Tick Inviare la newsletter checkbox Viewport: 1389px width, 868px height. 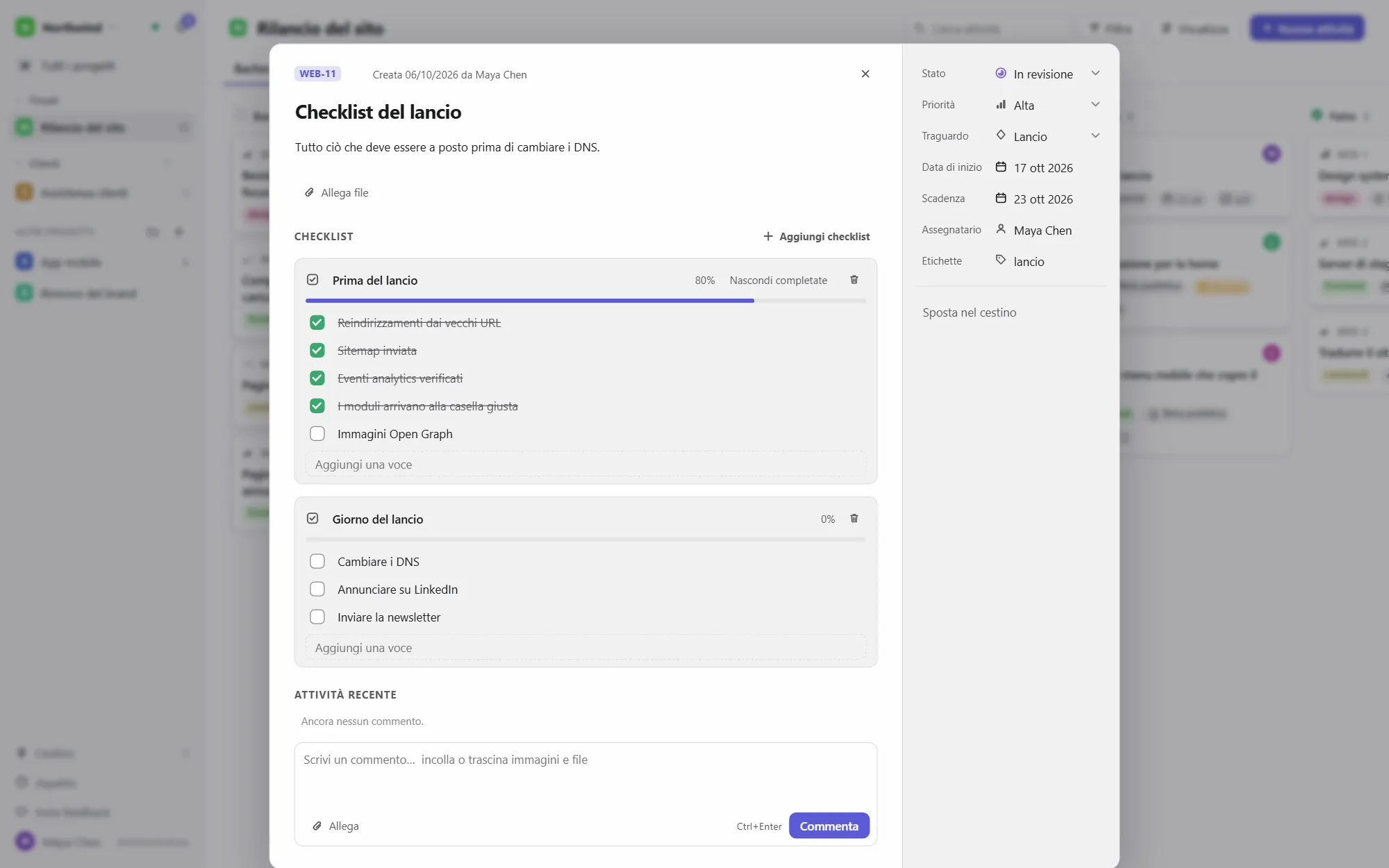[317, 617]
